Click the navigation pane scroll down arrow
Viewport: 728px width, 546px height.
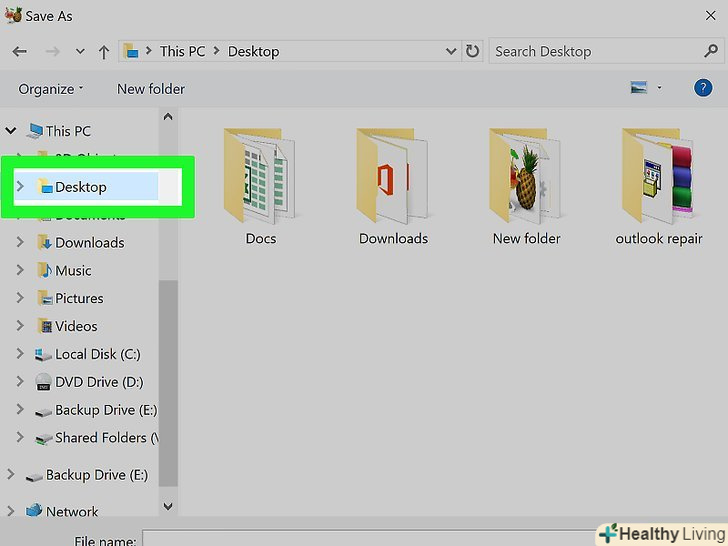(x=168, y=506)
